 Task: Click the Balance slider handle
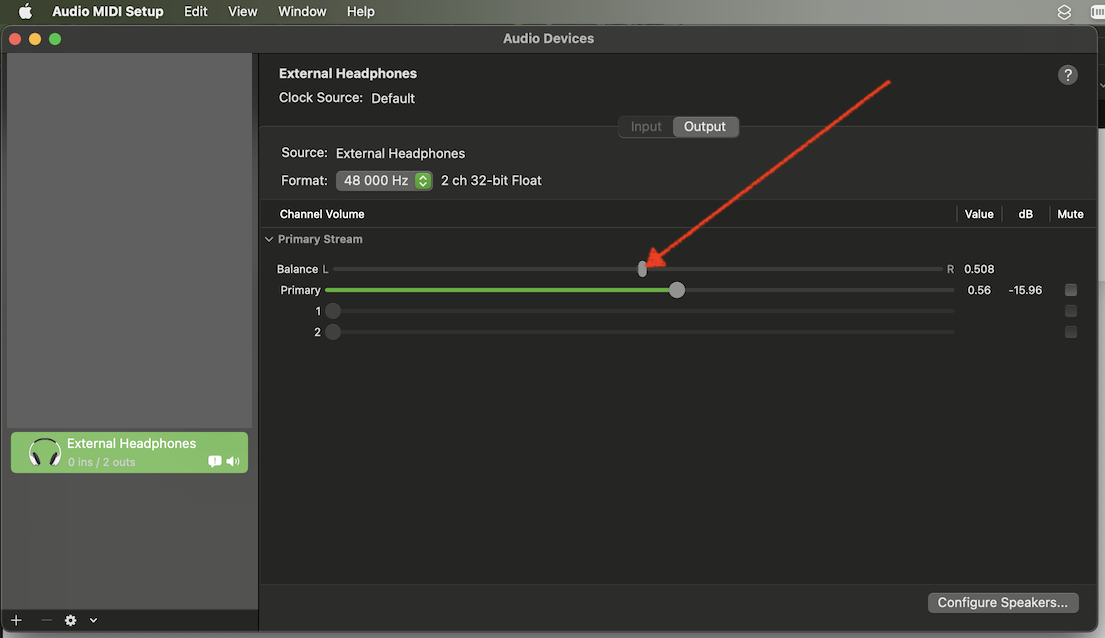point(642,269)
